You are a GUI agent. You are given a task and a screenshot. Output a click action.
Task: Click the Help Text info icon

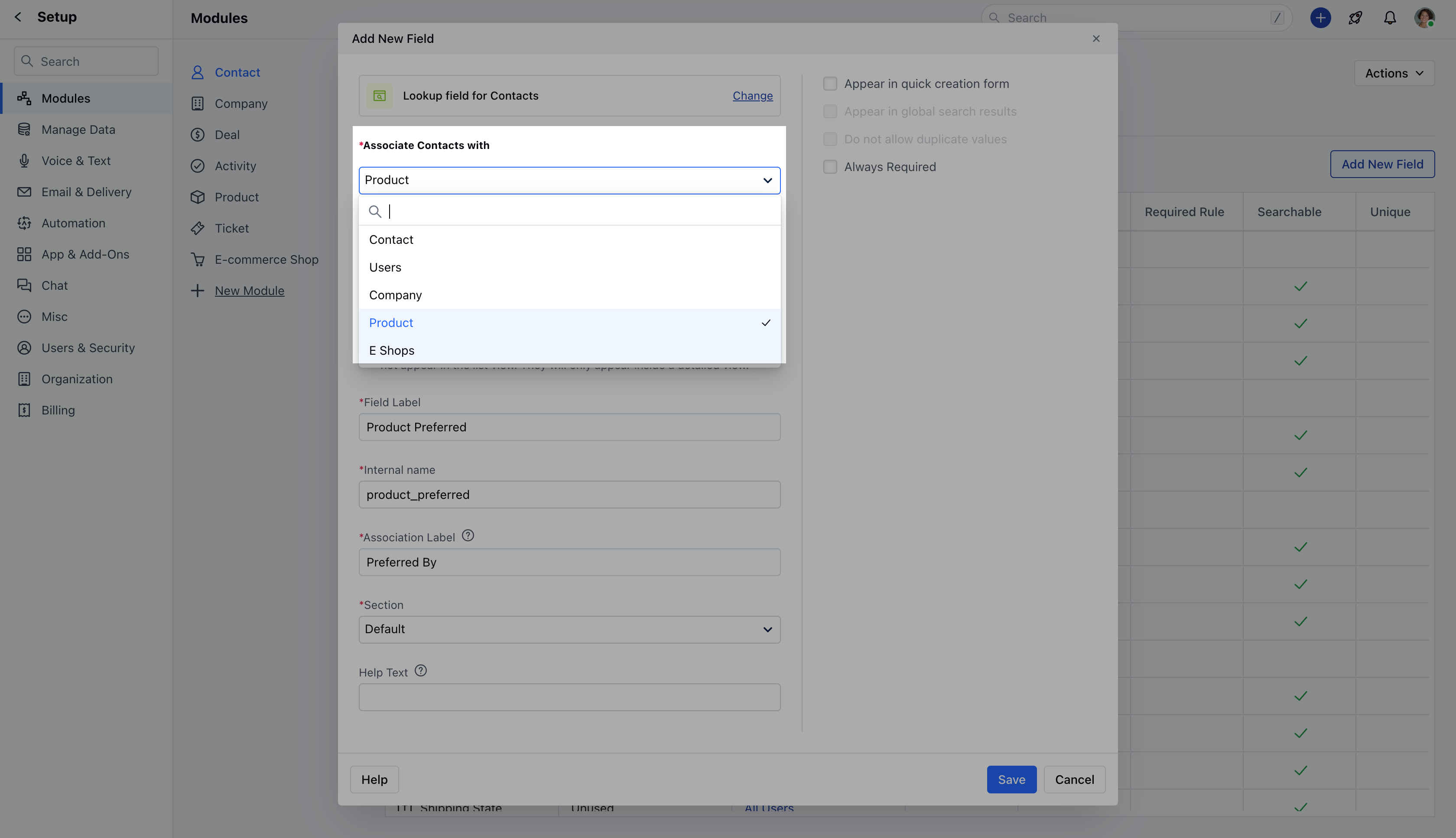pos(421,670)
